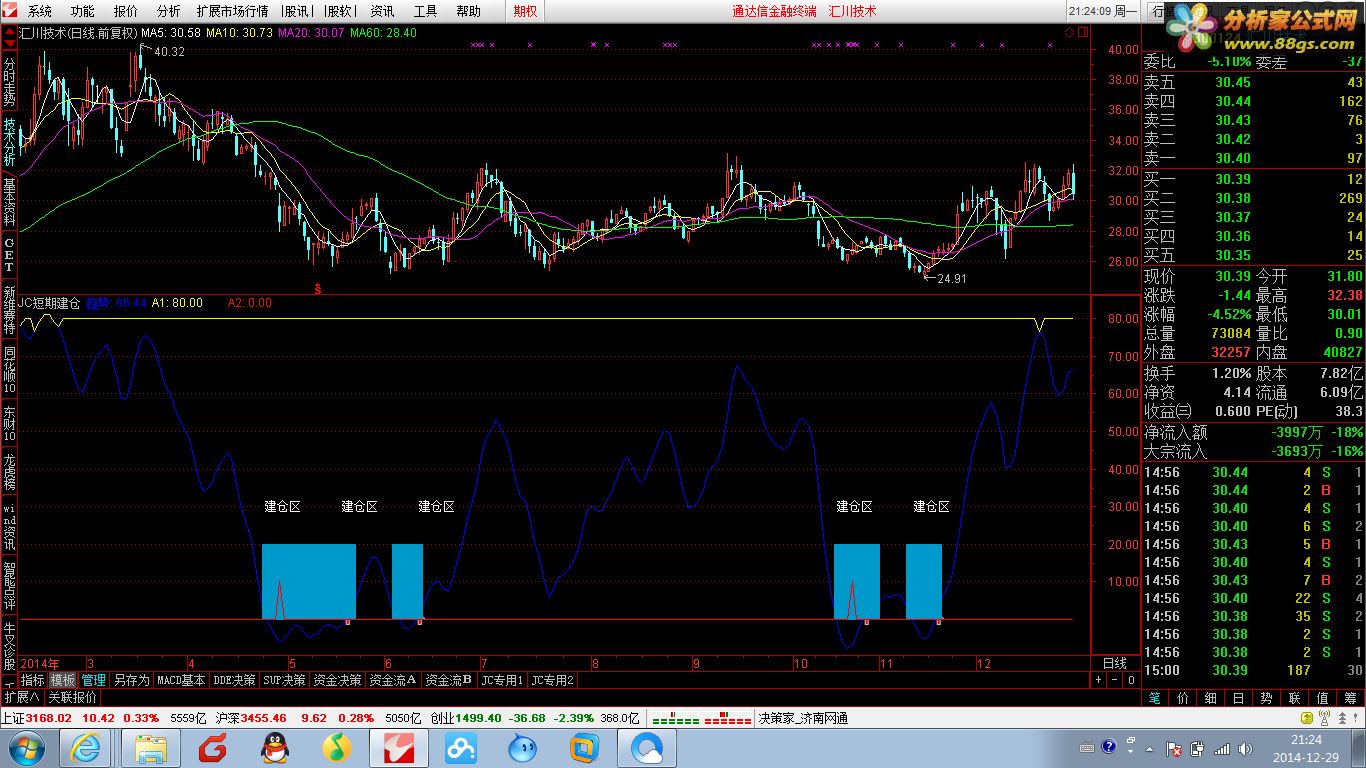Select 东财10 sidebar tab
This screenshot has width=1366, height=768.
9,424
